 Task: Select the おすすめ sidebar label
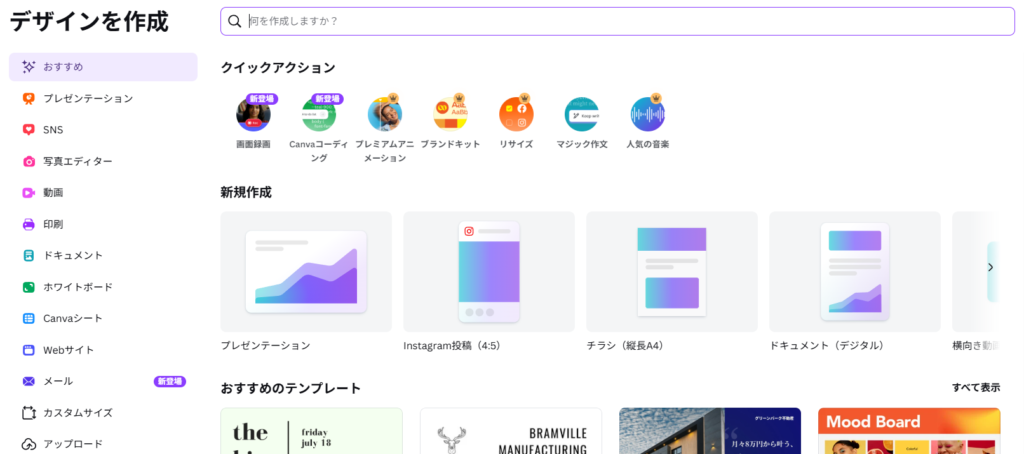(x=63, y=67)
